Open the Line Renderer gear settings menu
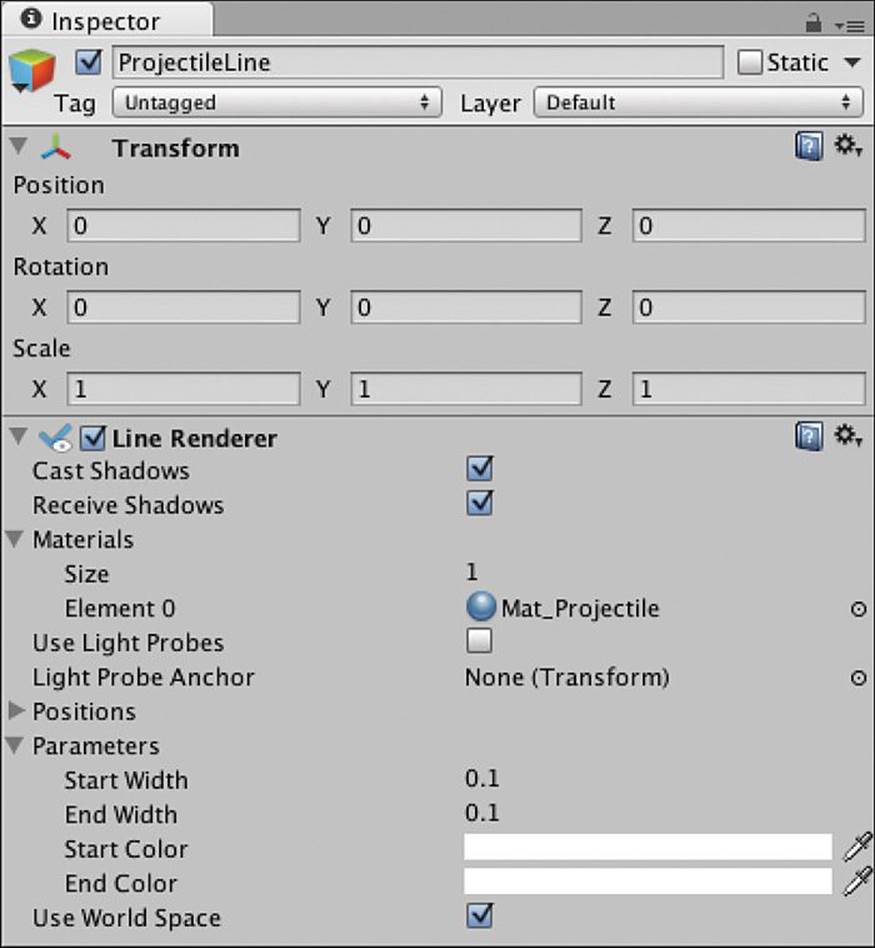Screen dimensions: 875x948 pyautogui.click(x=848, y=436)
